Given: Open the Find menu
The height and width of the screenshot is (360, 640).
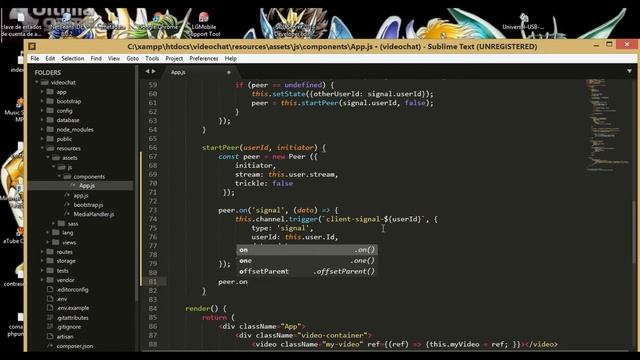Looking at the screenshot, I should point(96,58).
